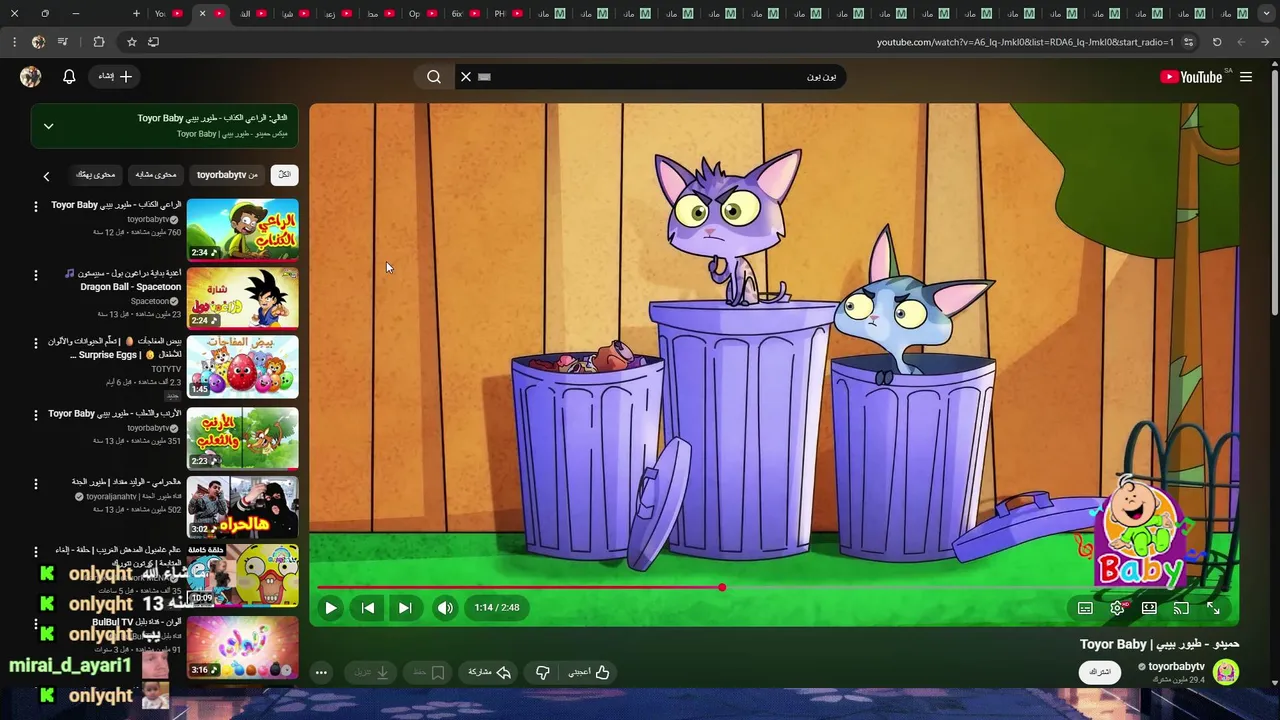Viewport: 1280px width, 720px height.
Task: Open Chrome profile avatar
Action: [38, 42]
